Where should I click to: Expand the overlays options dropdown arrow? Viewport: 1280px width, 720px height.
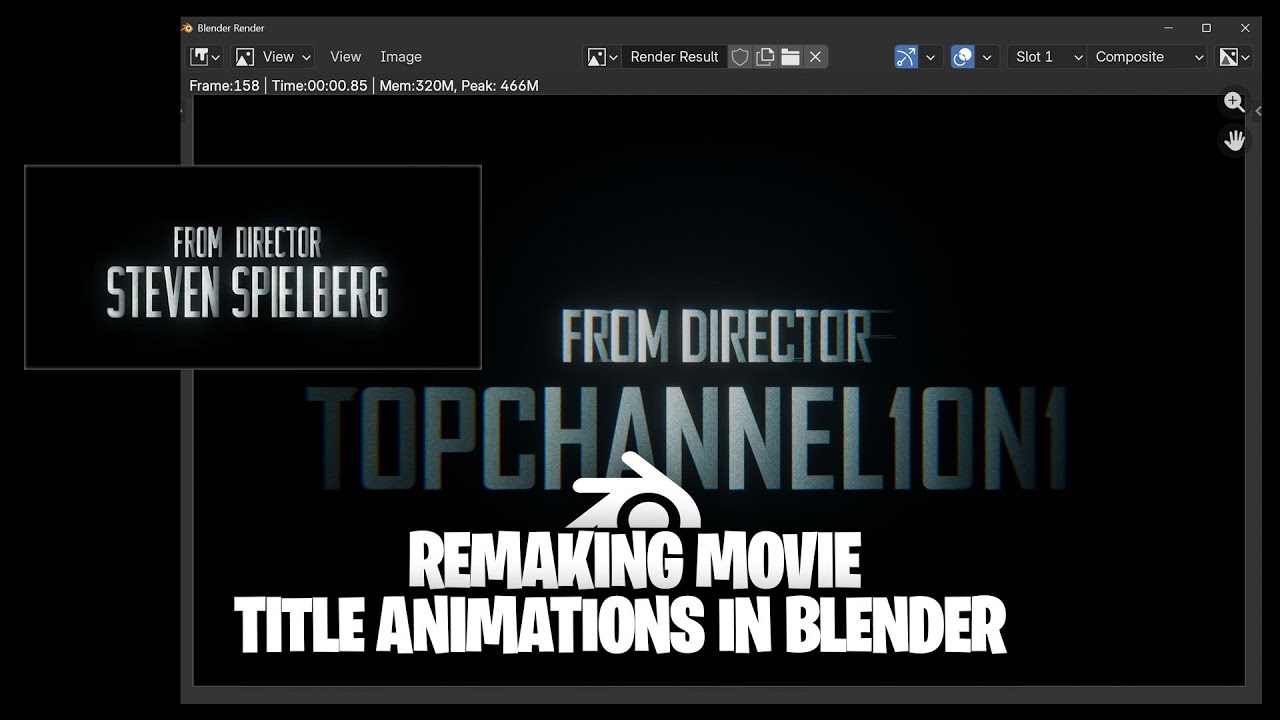click(x=987, y=57)
